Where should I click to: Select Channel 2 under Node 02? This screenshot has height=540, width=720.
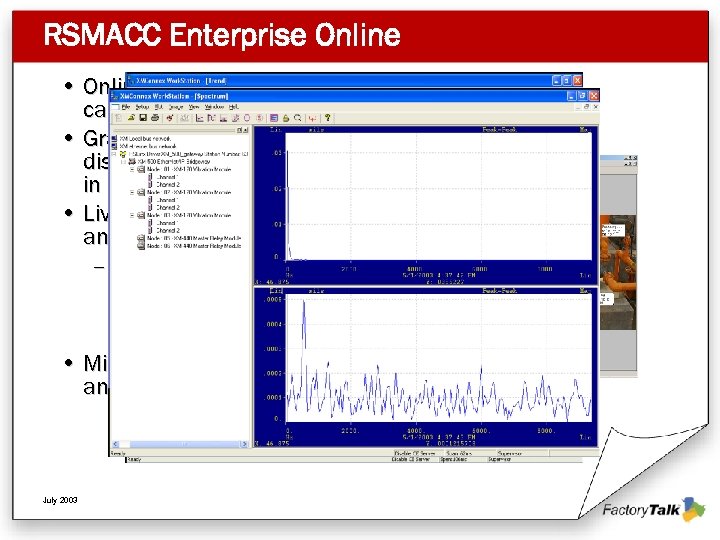point(168,208)
